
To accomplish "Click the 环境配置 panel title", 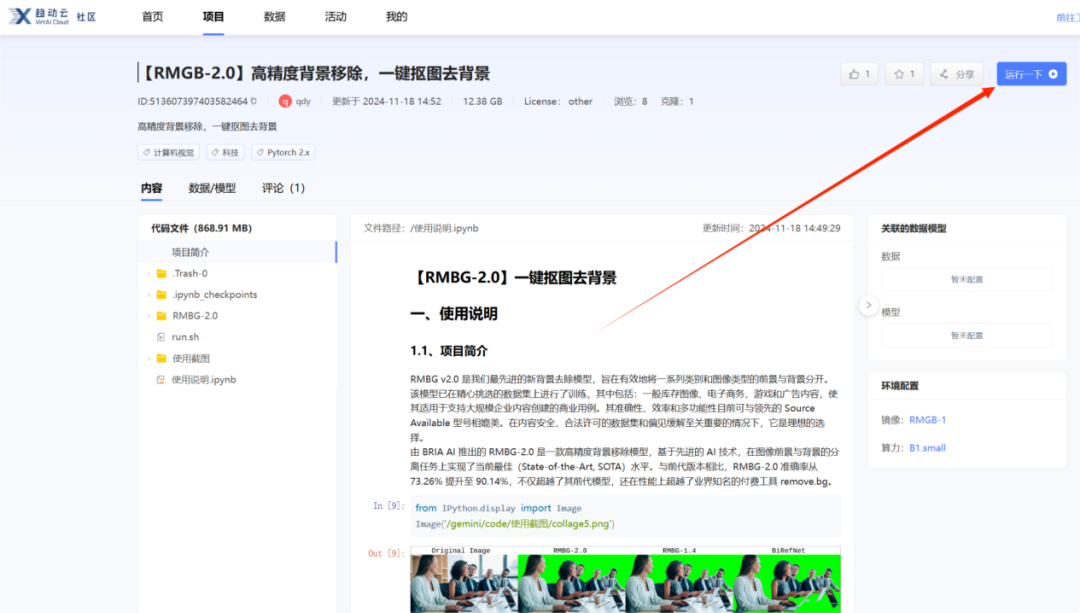I will 900,386.
